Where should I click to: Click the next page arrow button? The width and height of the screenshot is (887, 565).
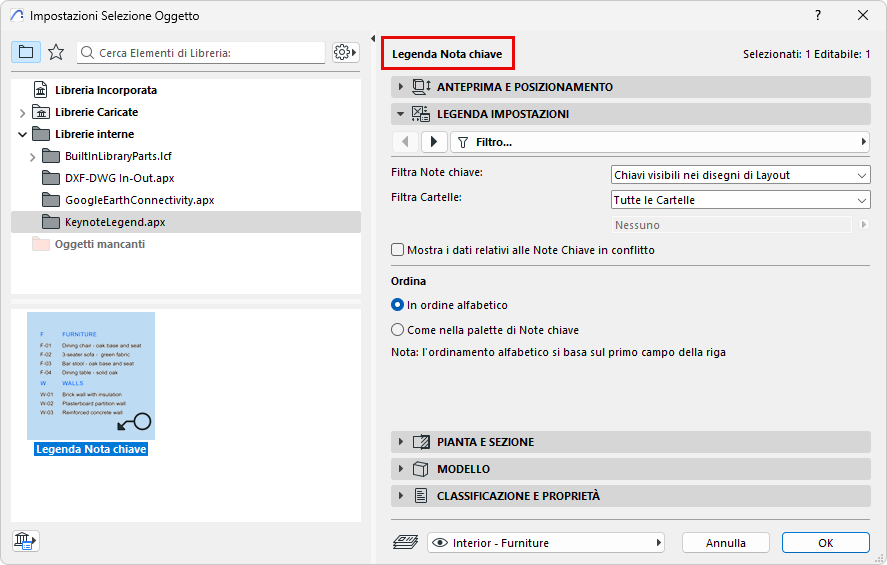click(x=434, y=143)
